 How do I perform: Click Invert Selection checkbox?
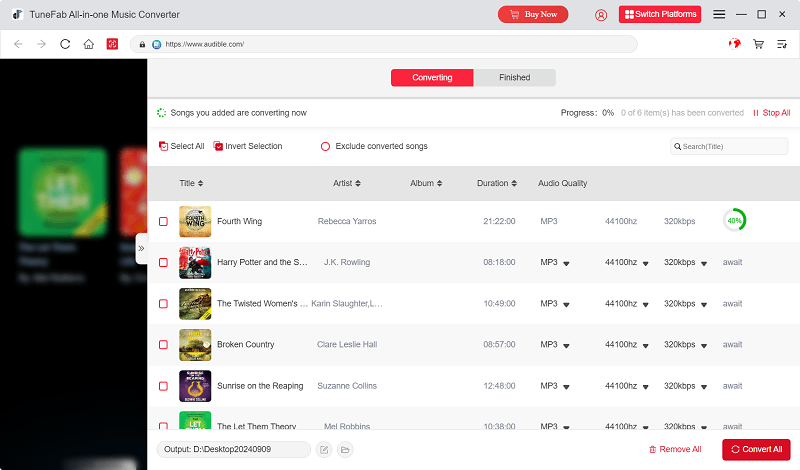[x=218, y=146]
